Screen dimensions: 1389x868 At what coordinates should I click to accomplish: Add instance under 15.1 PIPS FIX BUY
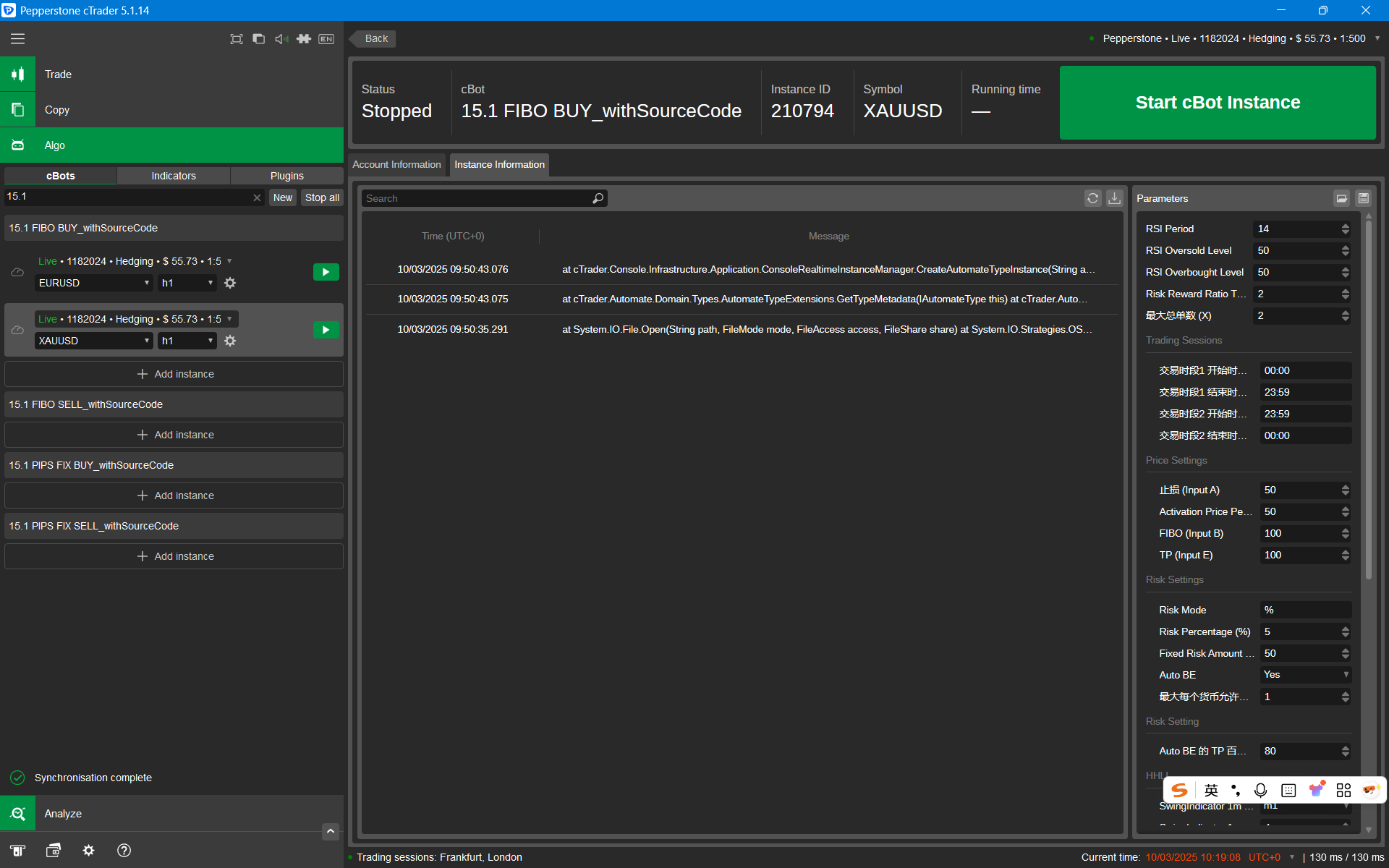[174, 495]
